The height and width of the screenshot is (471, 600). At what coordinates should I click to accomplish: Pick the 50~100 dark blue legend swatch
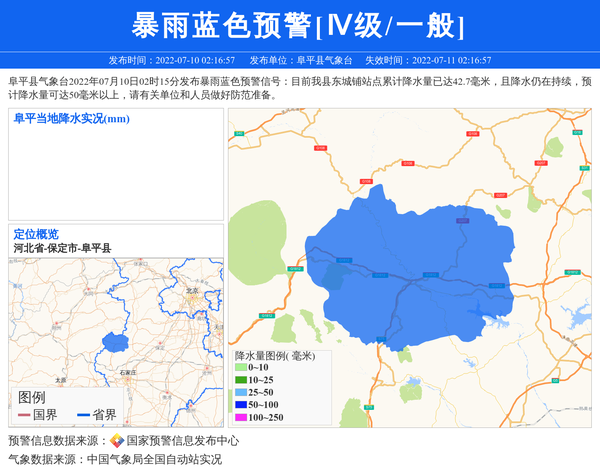(x=240, y=404)
